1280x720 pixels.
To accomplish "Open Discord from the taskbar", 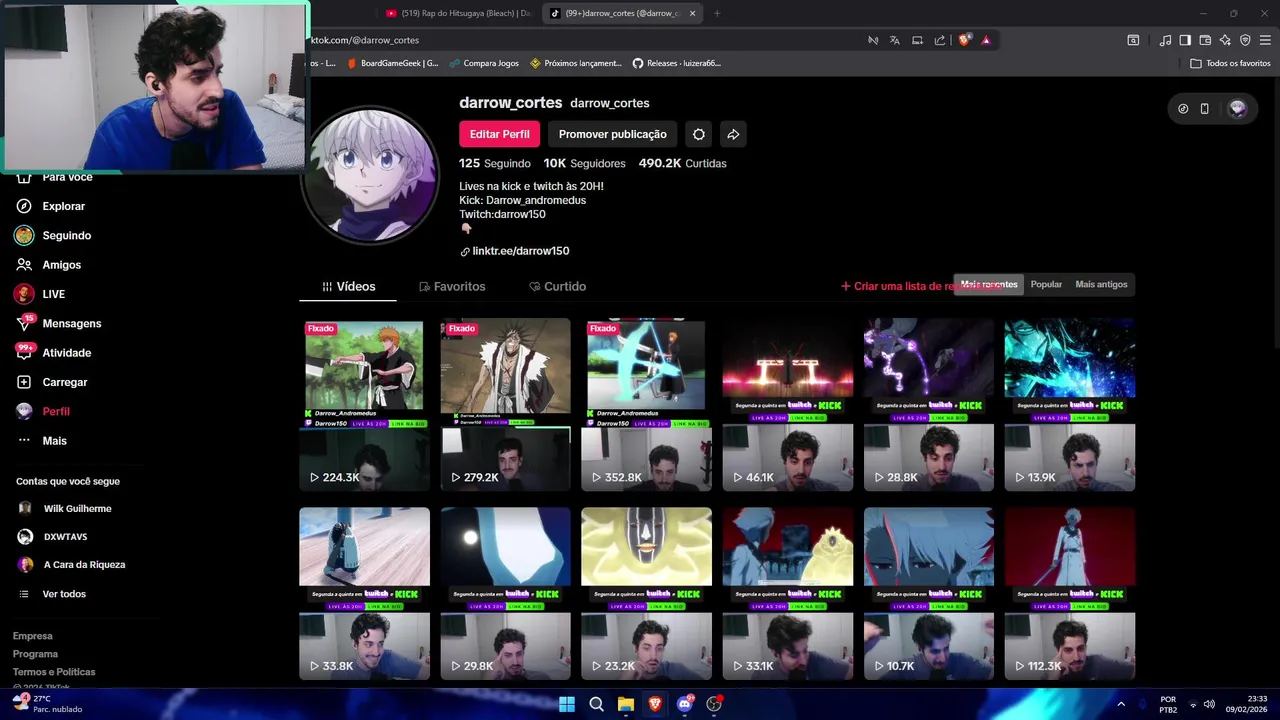I will 685,704.
